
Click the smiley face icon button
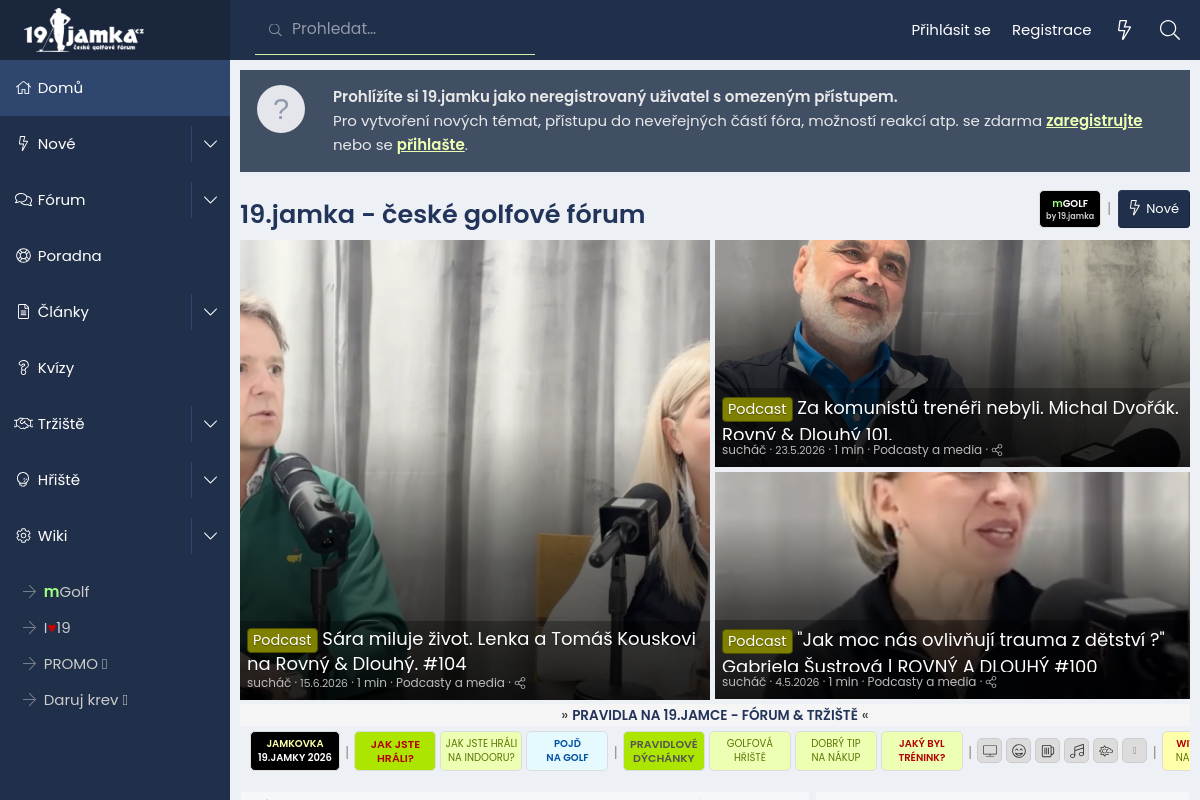pyautogui.click(x=1019, y=751)
